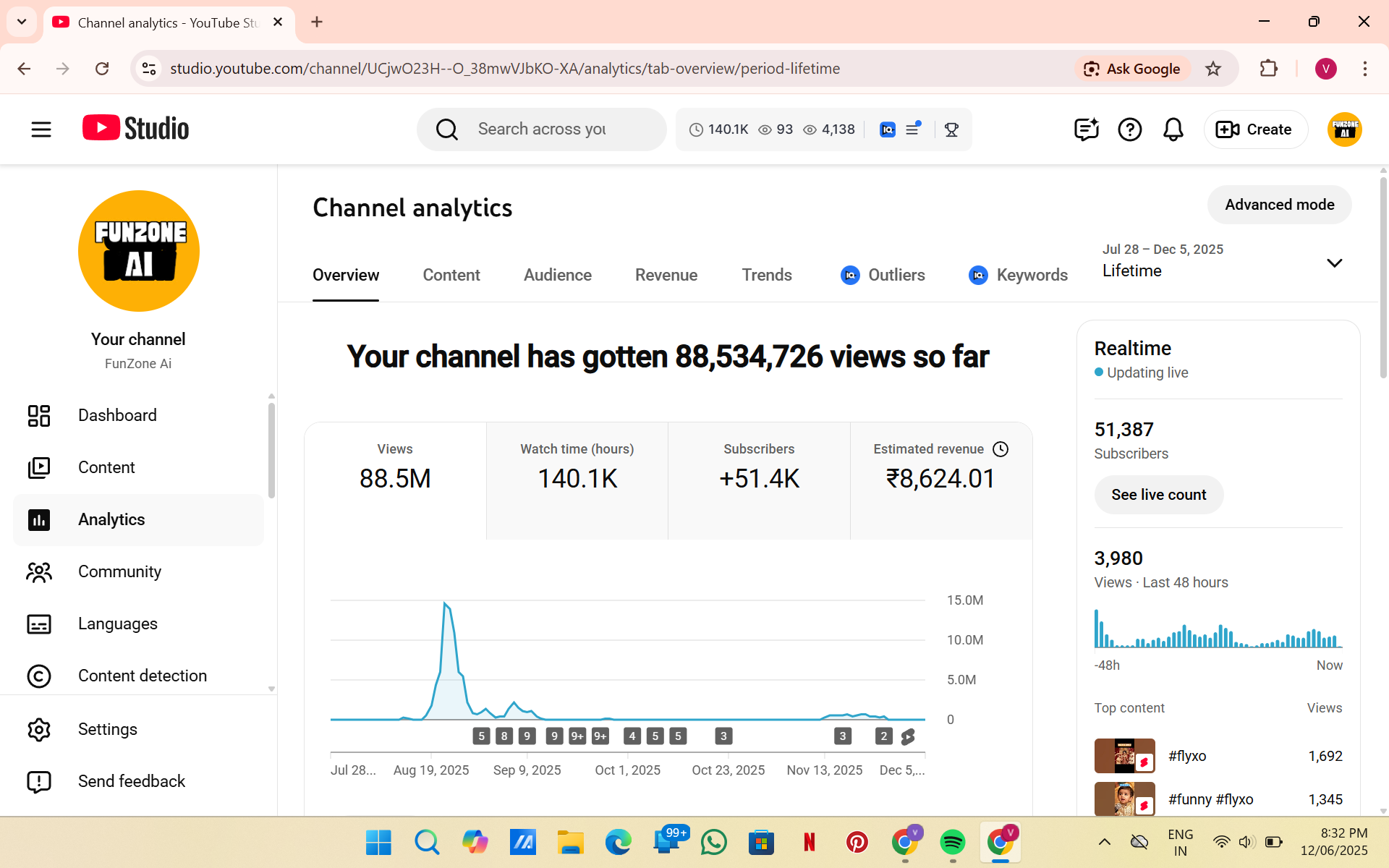Screen dimensions: 1389x868
Task: Click the notifications bell icon
Action: pyautogui.click(x=1173, y=129)
